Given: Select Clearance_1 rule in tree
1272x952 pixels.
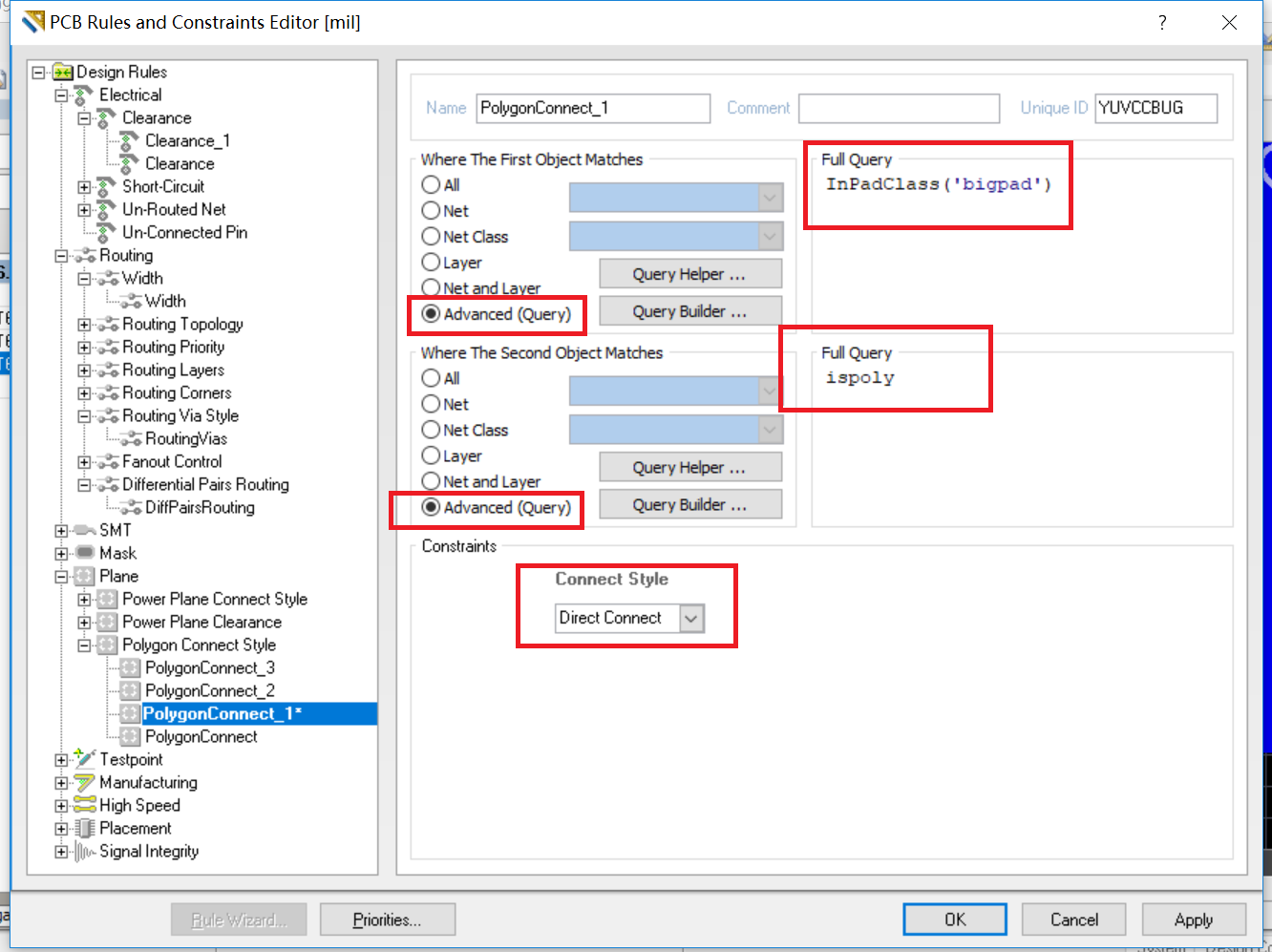Looking at the screenshot, I should [x=187, y=140].
